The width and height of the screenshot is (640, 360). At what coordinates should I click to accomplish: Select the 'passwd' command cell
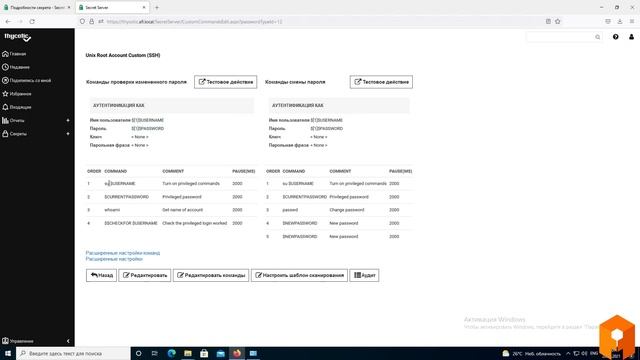click(x=290, y=210)
